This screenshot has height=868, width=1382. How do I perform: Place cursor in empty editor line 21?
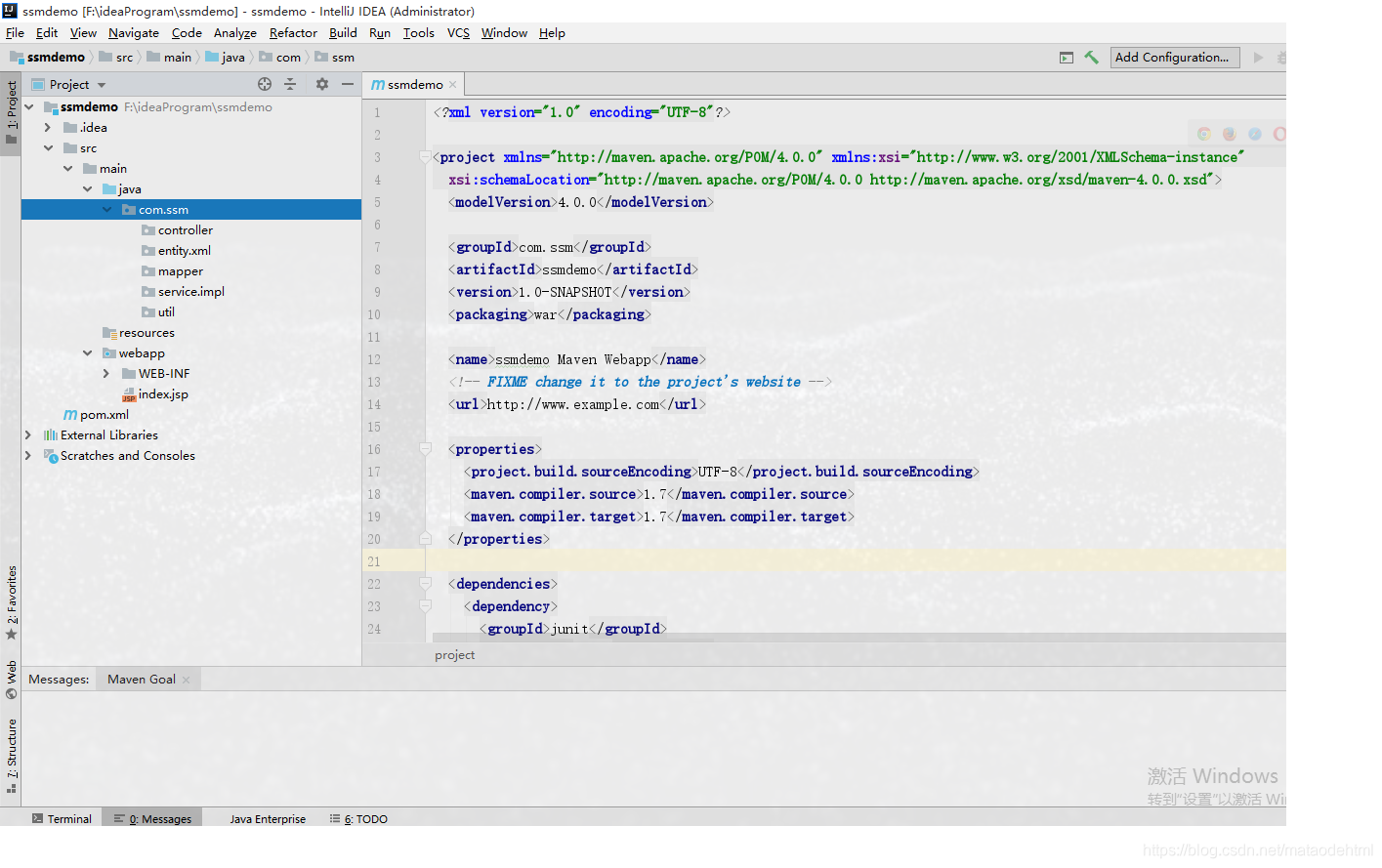click(856, 561)
